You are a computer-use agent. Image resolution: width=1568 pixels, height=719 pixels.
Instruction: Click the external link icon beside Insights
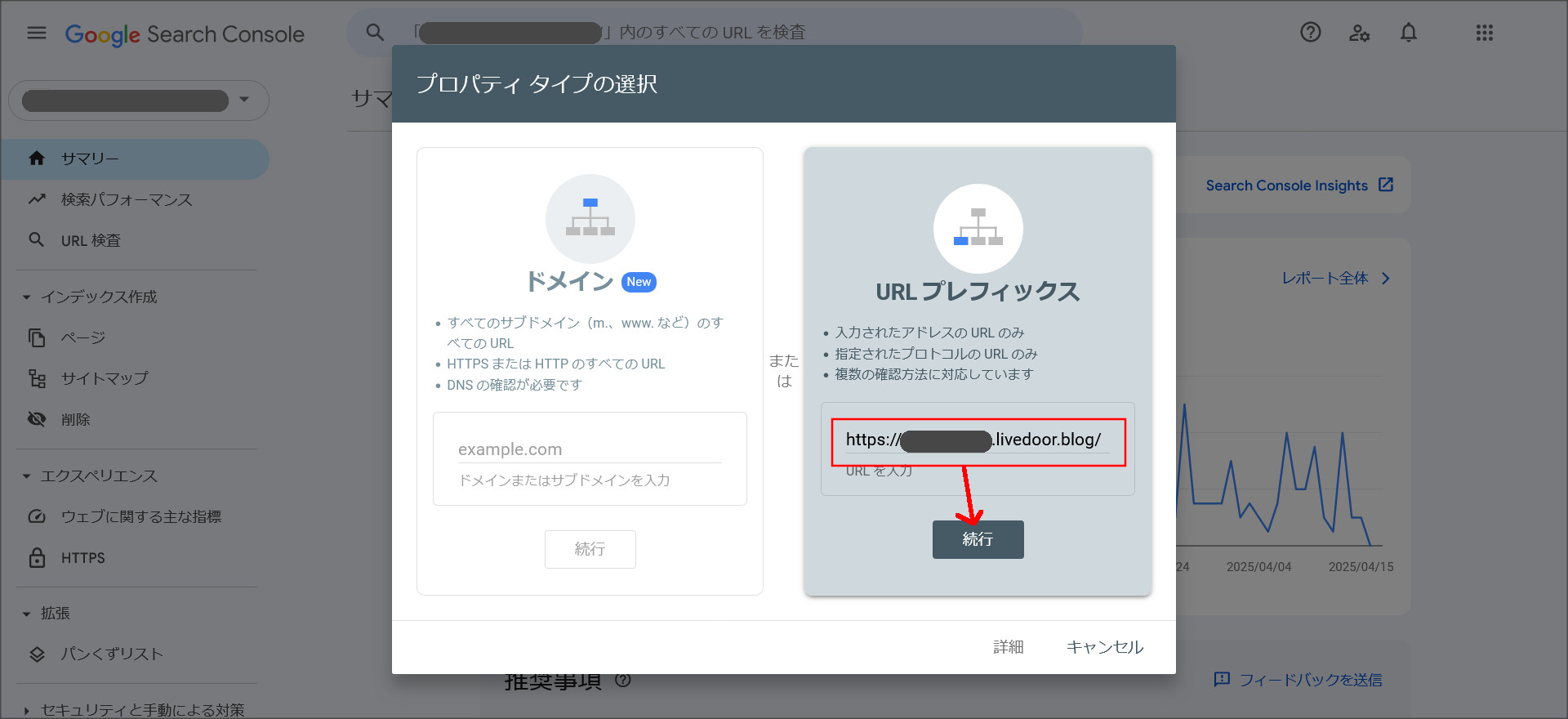tap(1386, 185)
